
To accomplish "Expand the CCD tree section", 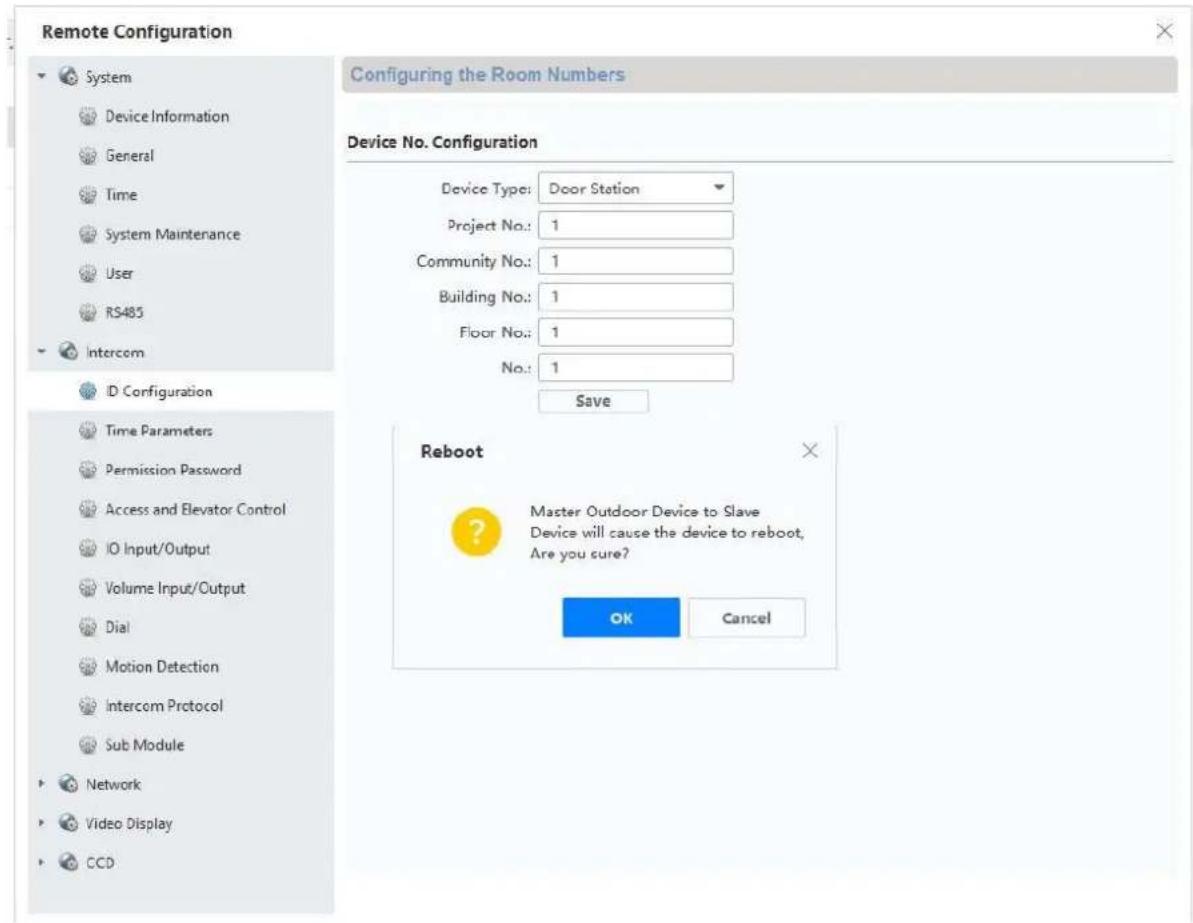I will [x=43, y=863].
